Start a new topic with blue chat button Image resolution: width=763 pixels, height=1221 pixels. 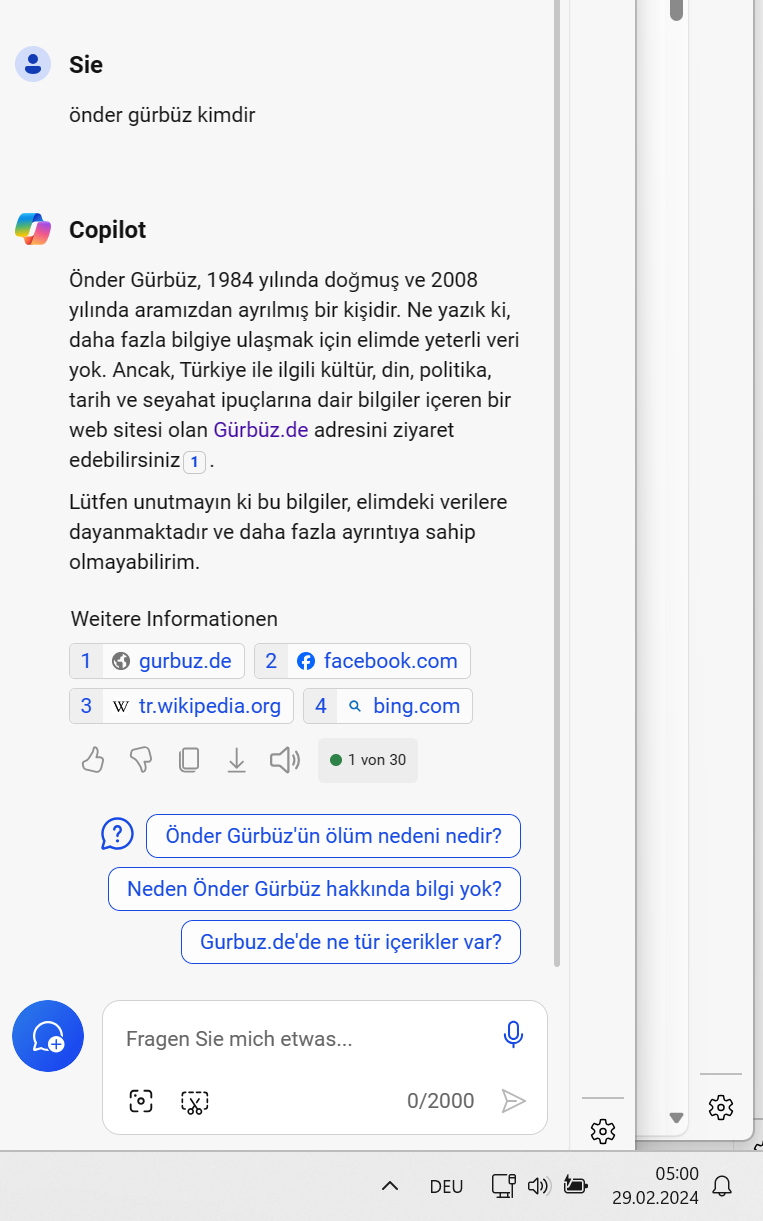[48, 1036]
